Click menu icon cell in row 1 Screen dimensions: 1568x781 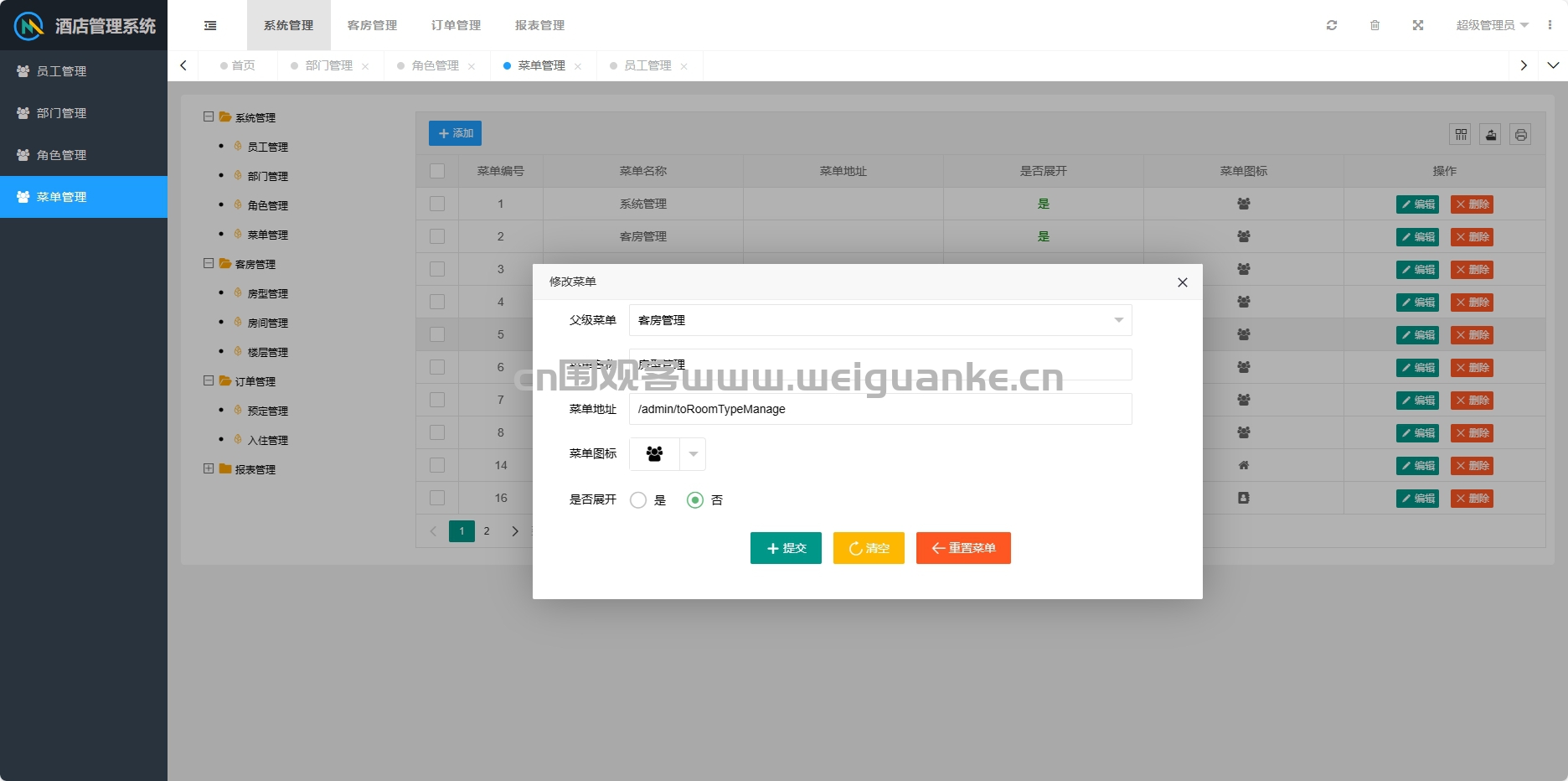click(x=1244, y=204)
